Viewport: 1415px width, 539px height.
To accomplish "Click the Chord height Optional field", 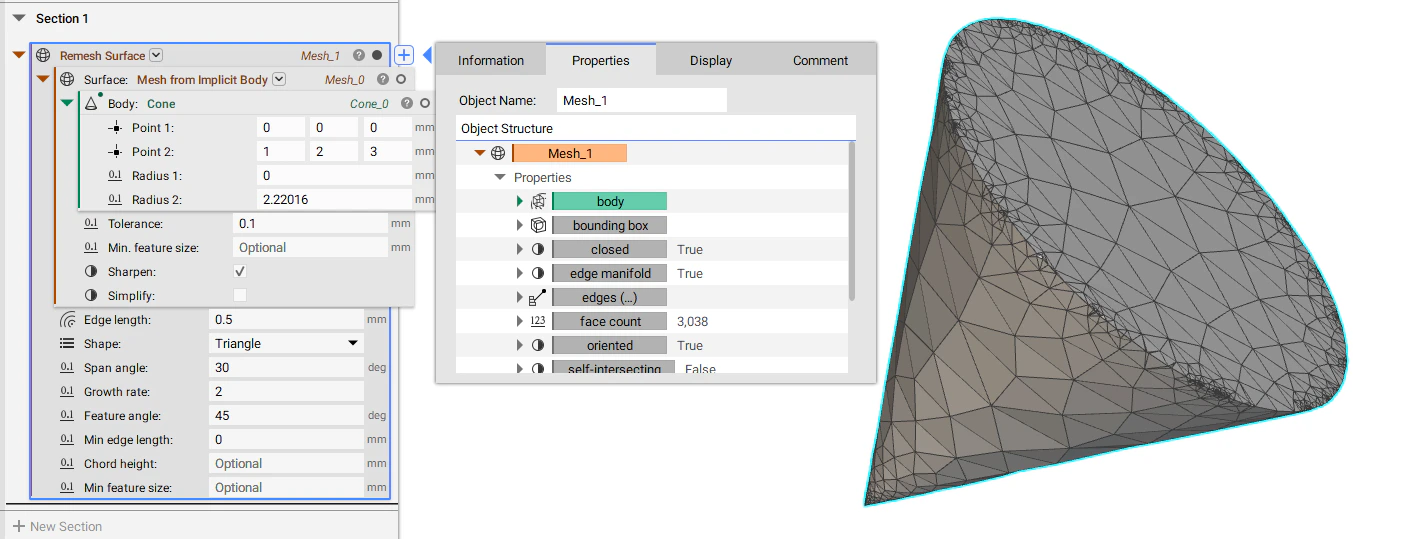I will coord(287,464).
